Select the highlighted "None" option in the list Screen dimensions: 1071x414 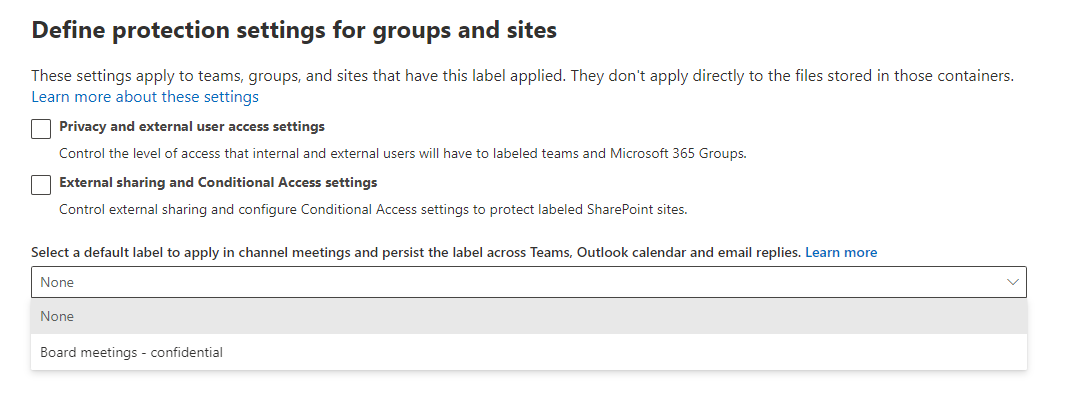pyautogui.click(x=58, y=316)
